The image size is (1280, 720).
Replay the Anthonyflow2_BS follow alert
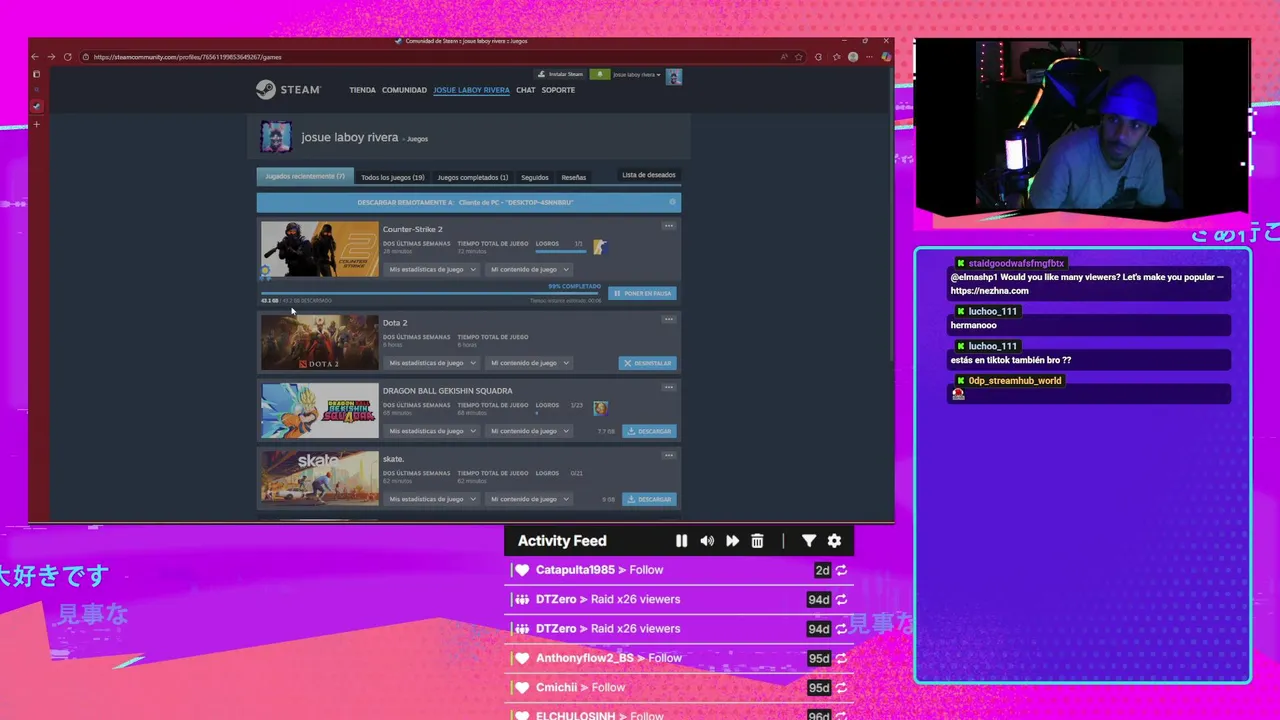point(841,658)
